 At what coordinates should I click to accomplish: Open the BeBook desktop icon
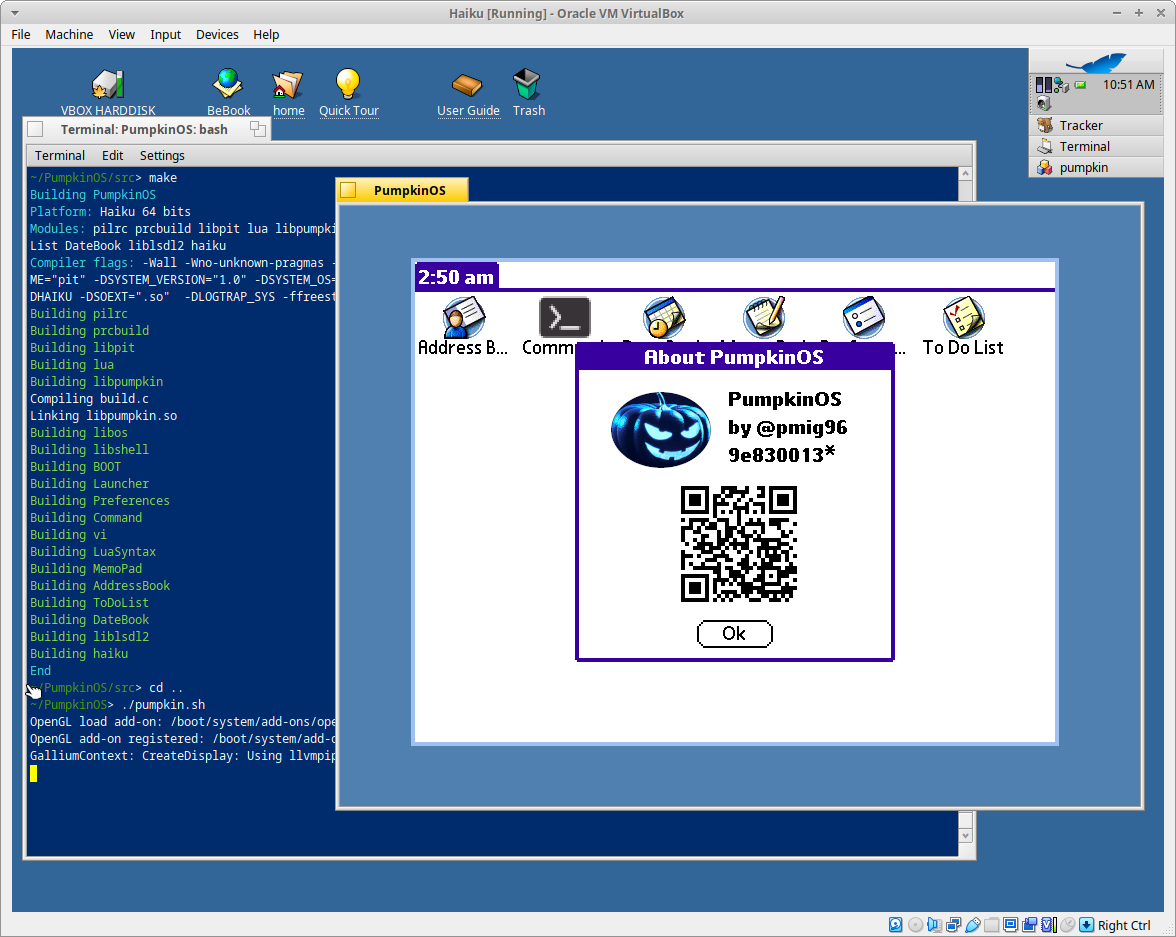tap(228, 84)
